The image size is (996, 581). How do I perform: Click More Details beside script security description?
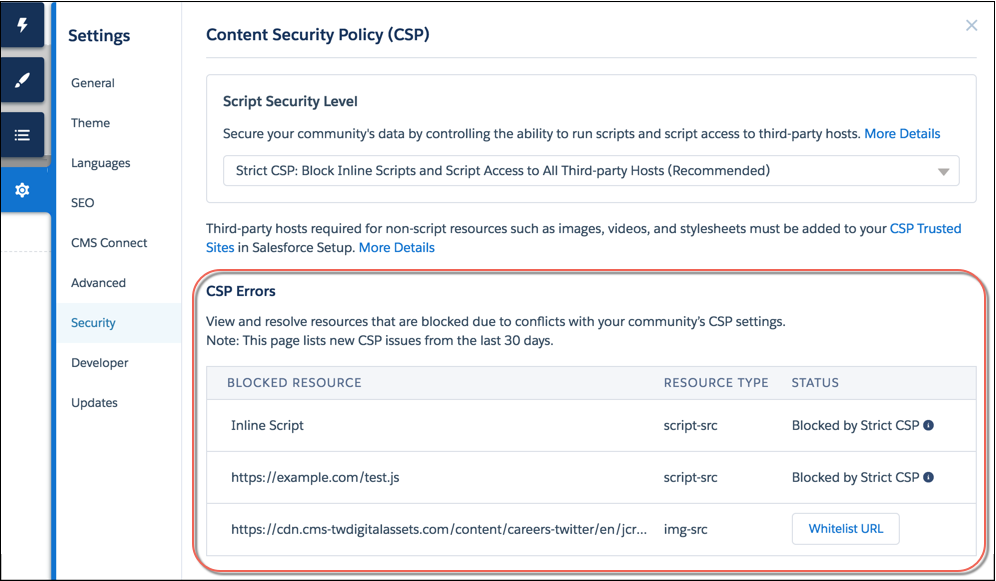(x=902, y=133)
